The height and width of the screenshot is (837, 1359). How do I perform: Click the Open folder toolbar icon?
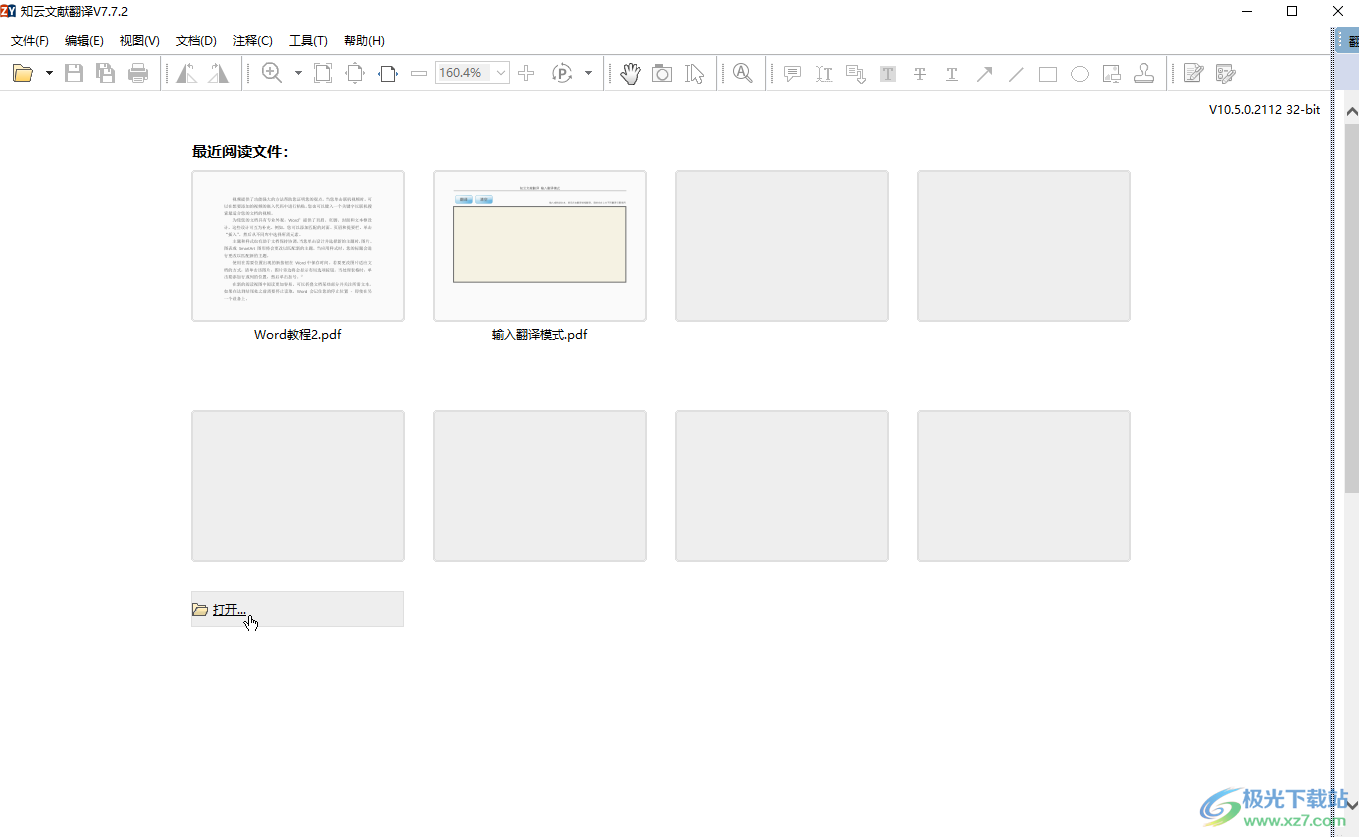tap(23, 73)
